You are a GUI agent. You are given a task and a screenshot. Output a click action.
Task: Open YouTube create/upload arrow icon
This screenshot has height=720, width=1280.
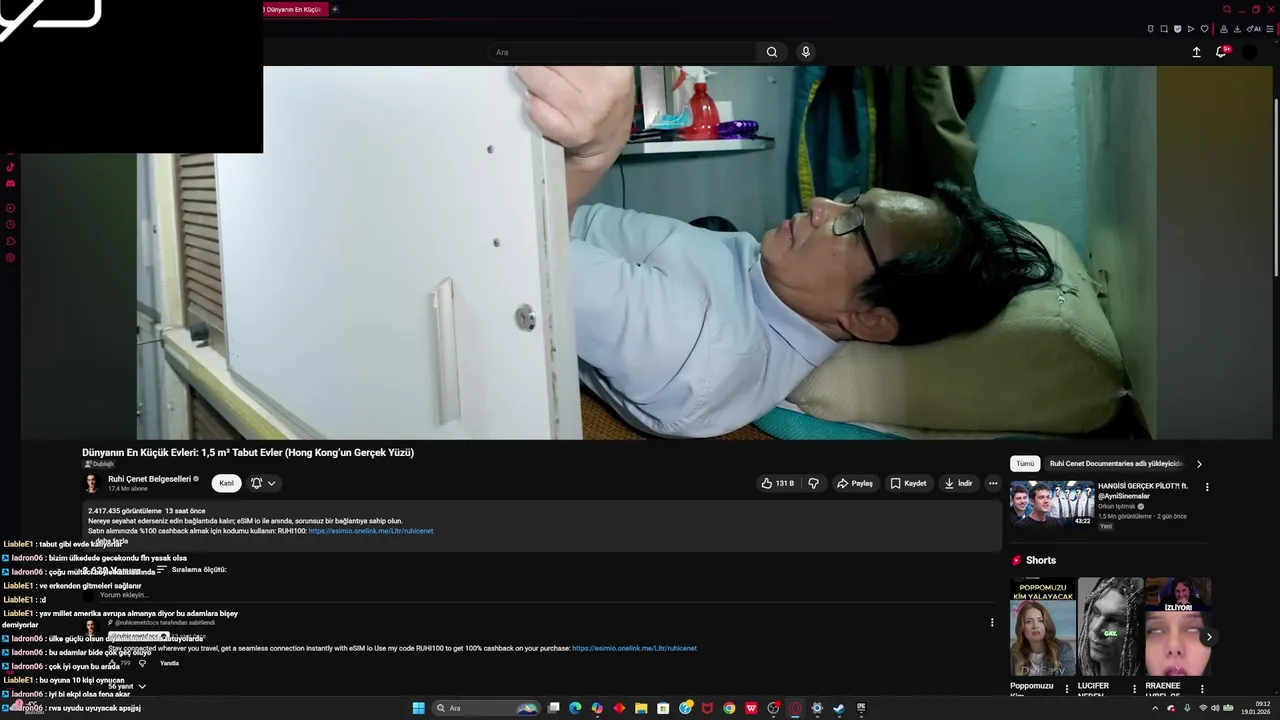pyautogui.click(x=1196, y=52)
